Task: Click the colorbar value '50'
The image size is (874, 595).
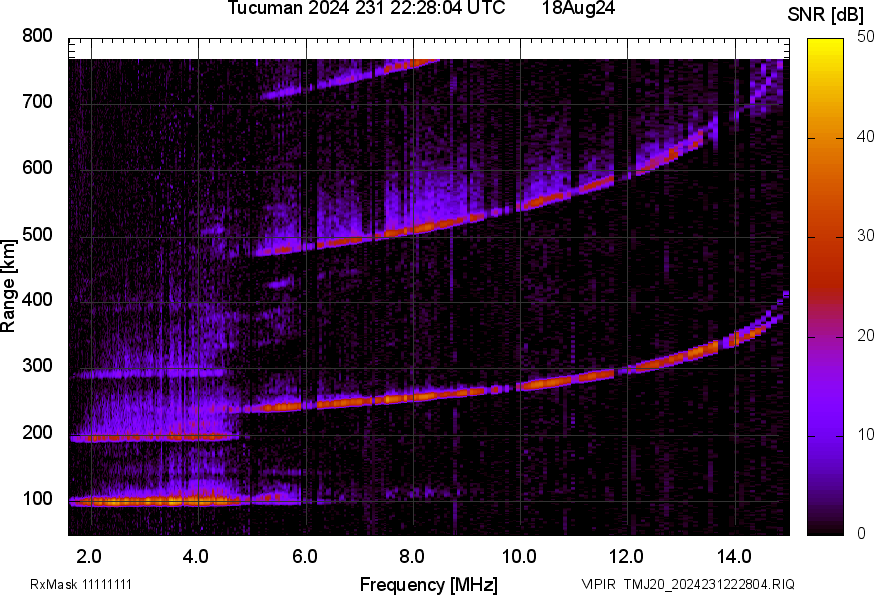Action: coord(865,37)
